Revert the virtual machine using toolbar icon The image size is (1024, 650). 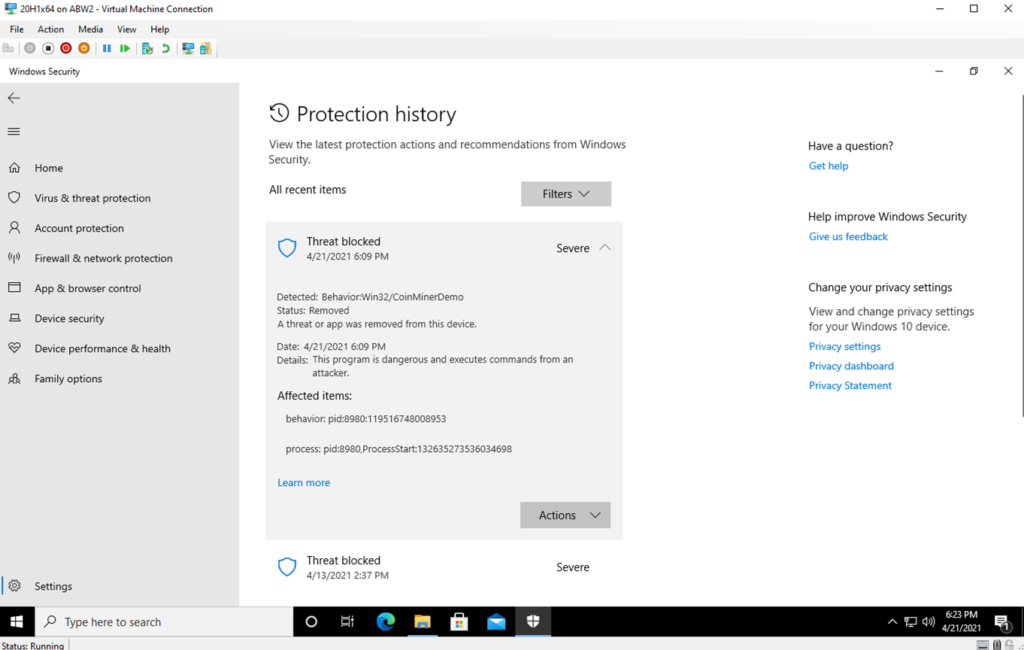[165, 48]
